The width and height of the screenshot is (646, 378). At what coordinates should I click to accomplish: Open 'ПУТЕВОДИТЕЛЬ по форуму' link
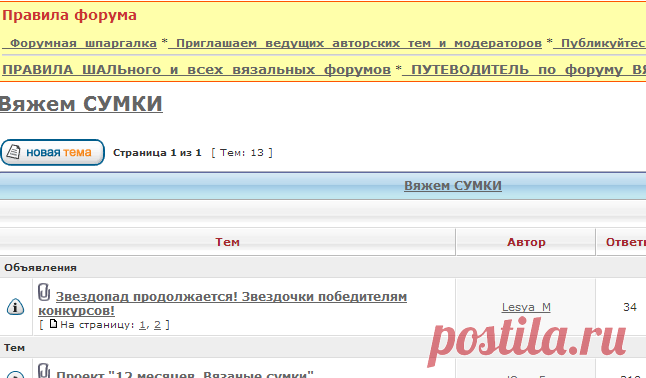(524, 70)
